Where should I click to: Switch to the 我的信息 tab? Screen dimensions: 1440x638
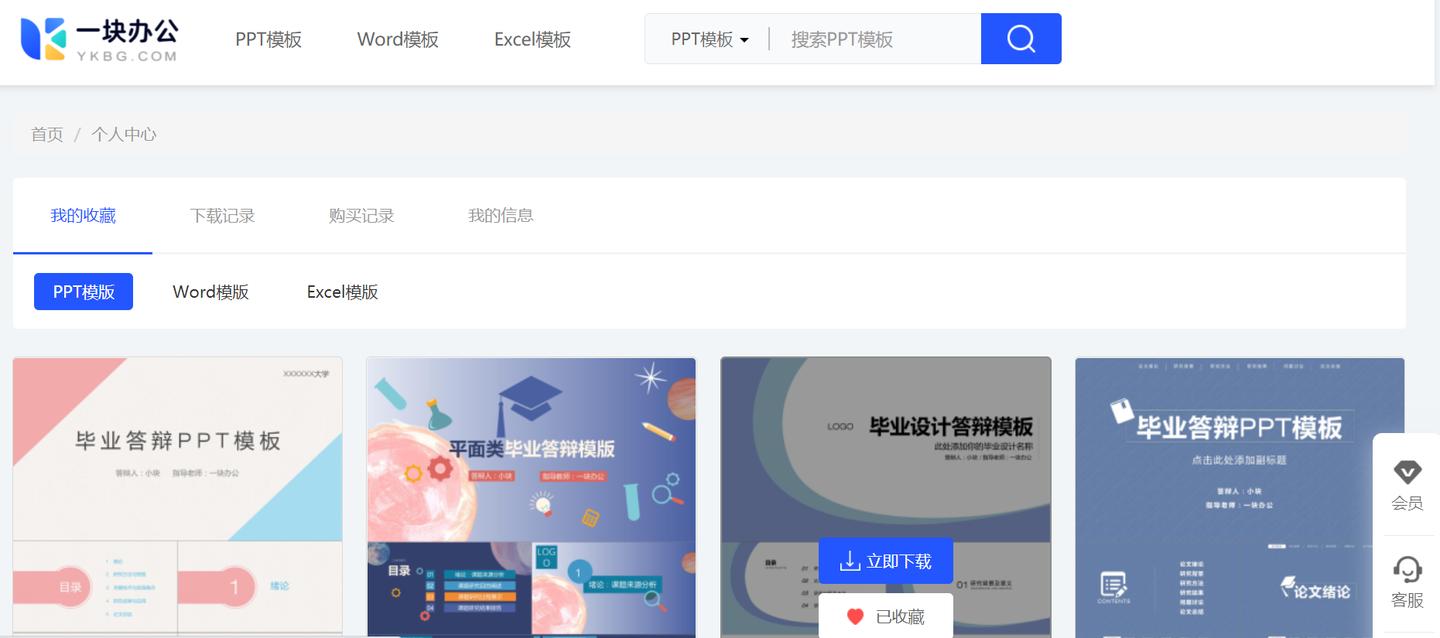click(500, 215)
